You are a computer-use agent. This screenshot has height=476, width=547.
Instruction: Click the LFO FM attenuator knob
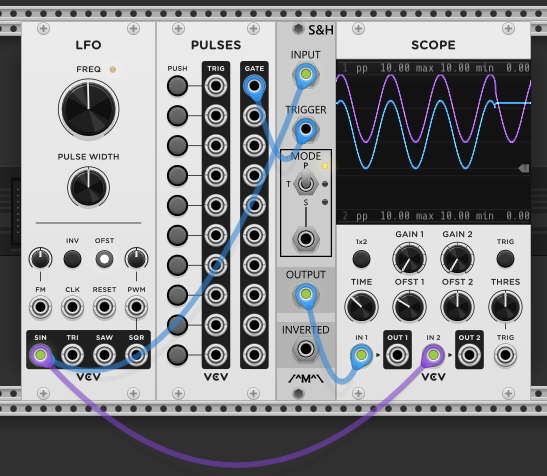(x=40, y=259)
